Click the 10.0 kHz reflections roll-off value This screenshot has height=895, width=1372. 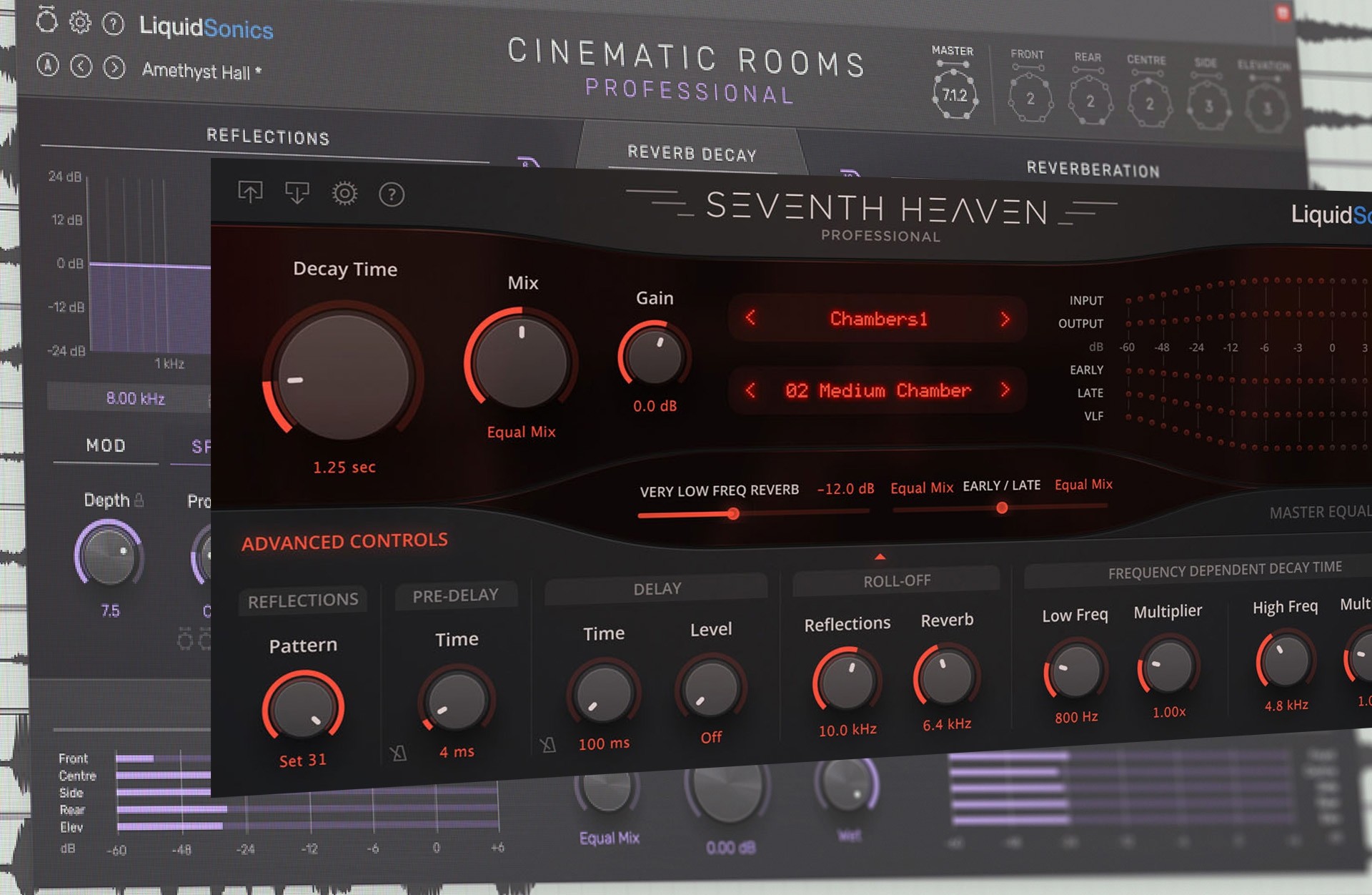[x=847, y=730]
